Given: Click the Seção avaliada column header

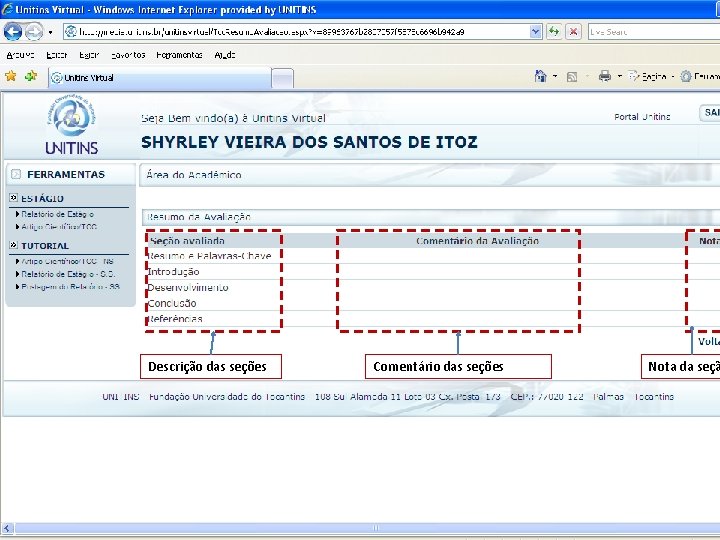Looking at the screenshot, I should click(187, 241).
